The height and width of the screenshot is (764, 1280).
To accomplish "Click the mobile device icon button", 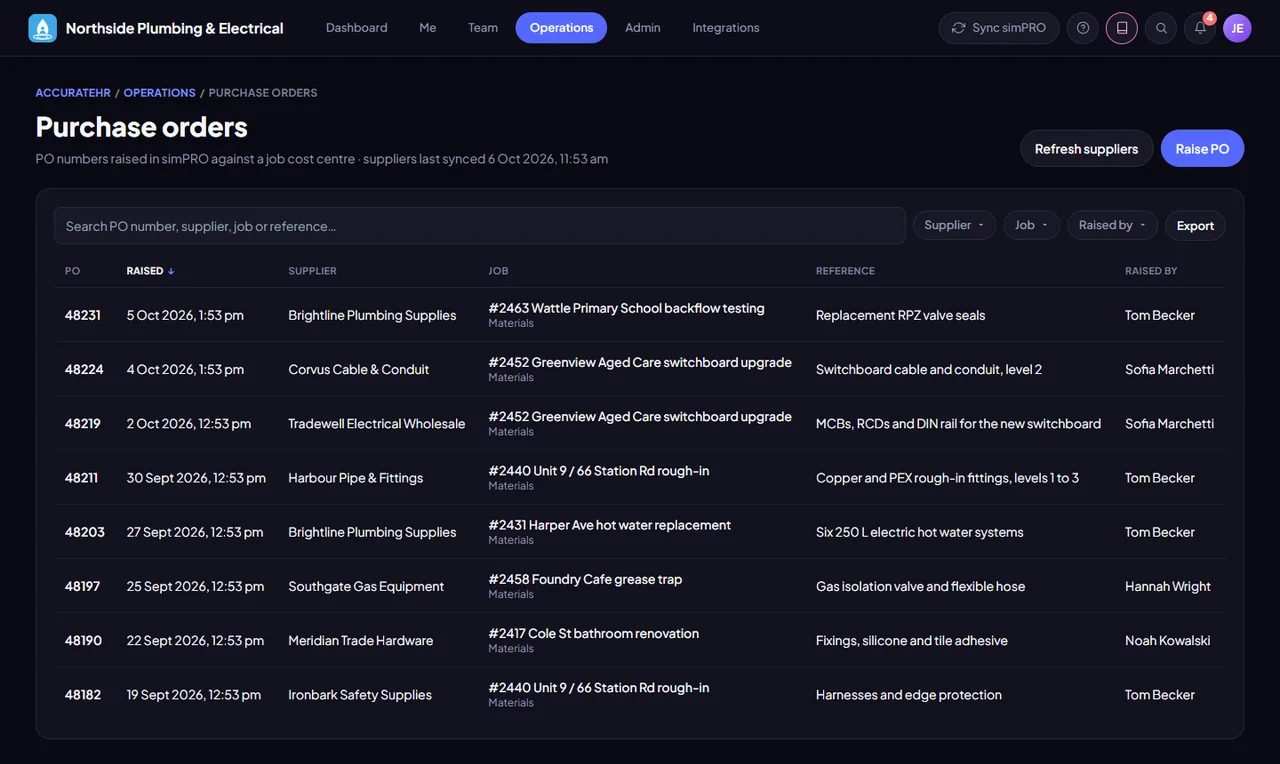I will [x=1122, y=28].
